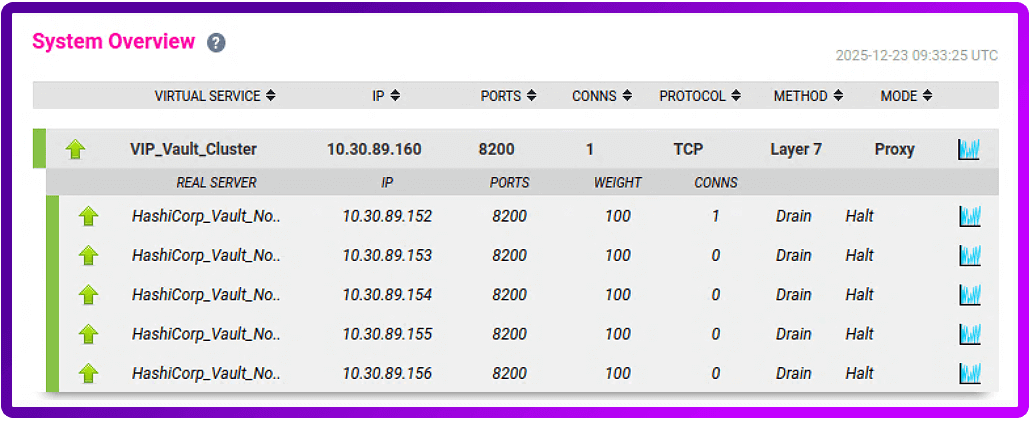The height and width of the screenshot is (422, 1032).
Task: Sort by Virtual Service column
Action: (215, 96)
